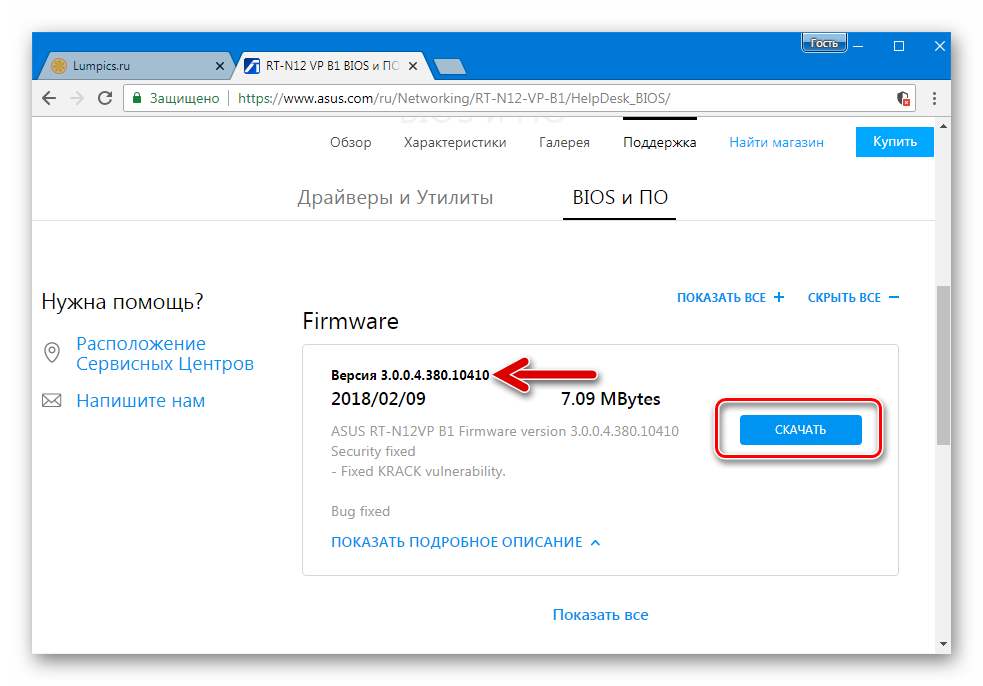
Task: Open the Характеристики menu item
Action: pyautogui.click(x=455, y=142)
